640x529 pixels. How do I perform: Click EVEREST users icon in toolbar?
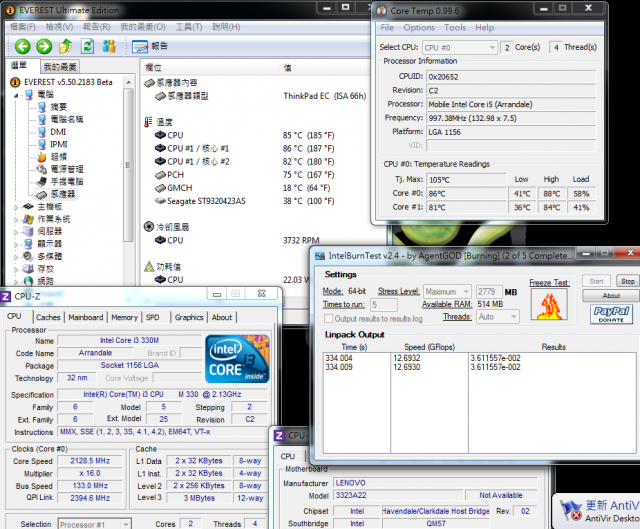coord(109,47)
